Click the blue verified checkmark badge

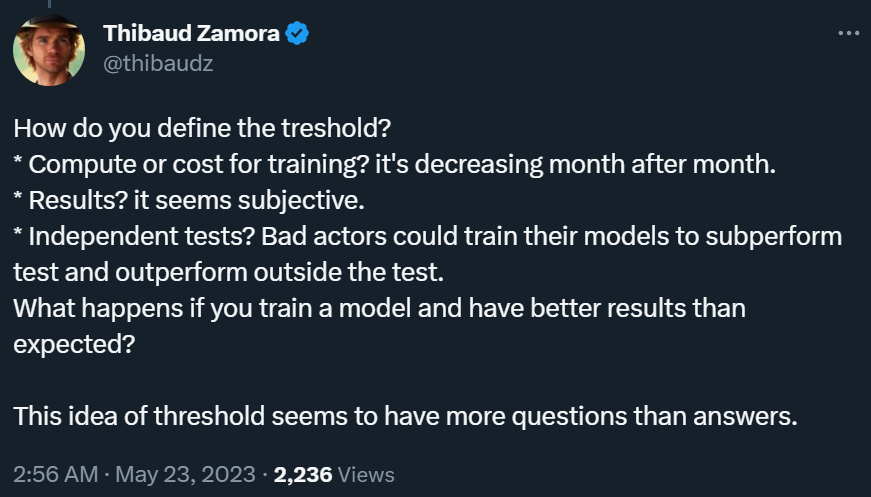pos(297,33)
